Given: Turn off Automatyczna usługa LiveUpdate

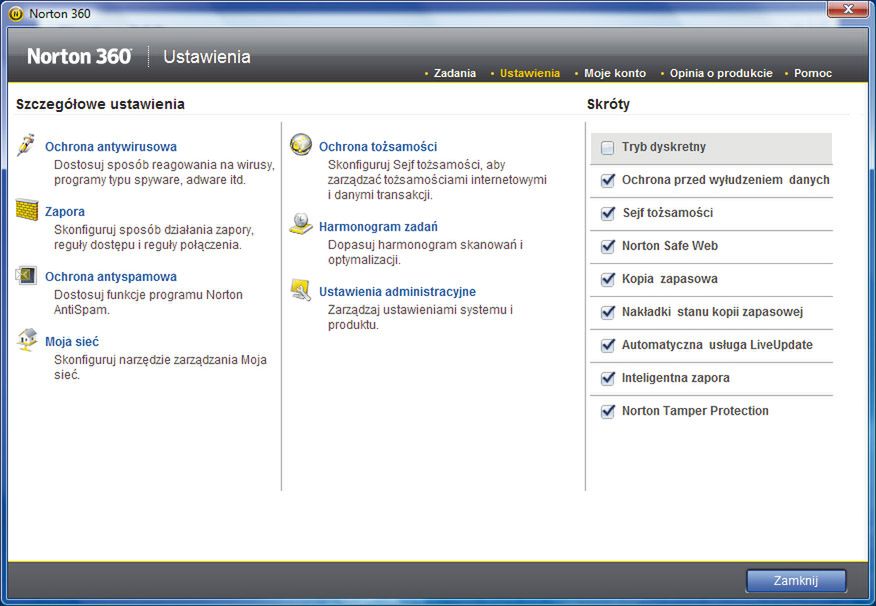Looking at the screenshot, I should click(x=608, y=345).
